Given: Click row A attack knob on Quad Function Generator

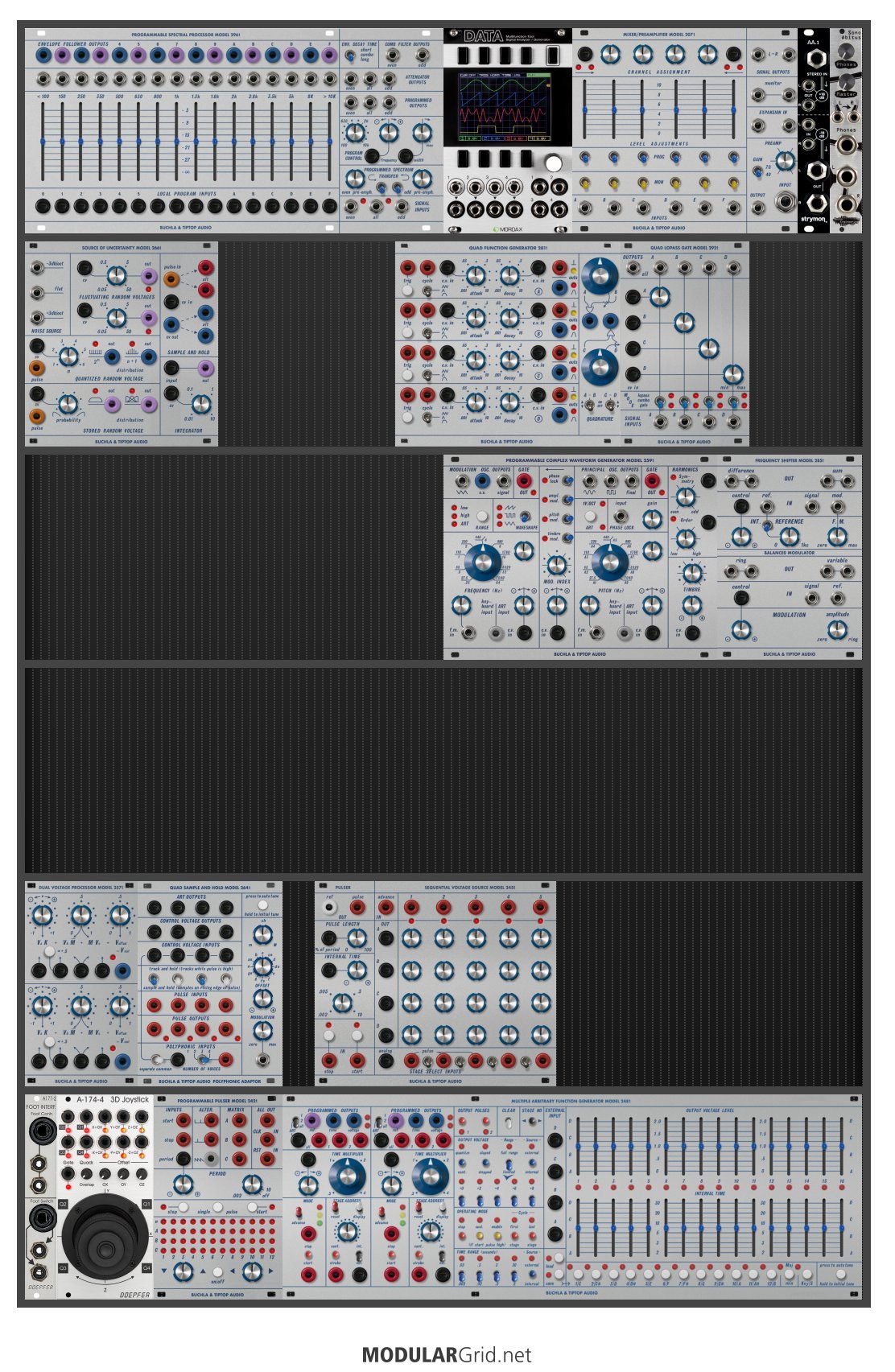Looking at the screenshot, I should pyautogui.click(x=476, y=275).
